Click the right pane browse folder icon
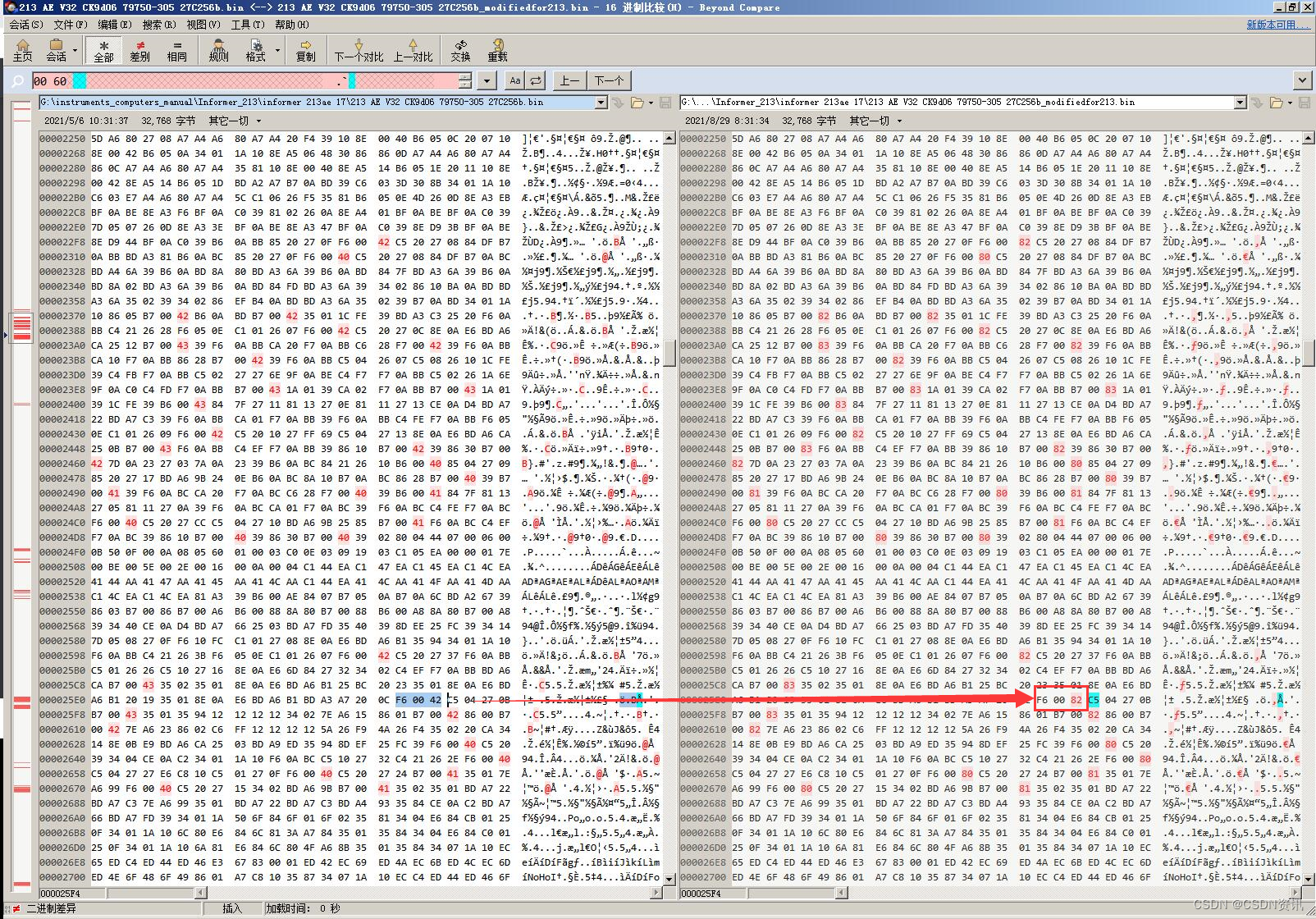The height and width of the screenshot is (919, 1316). 1276,103
